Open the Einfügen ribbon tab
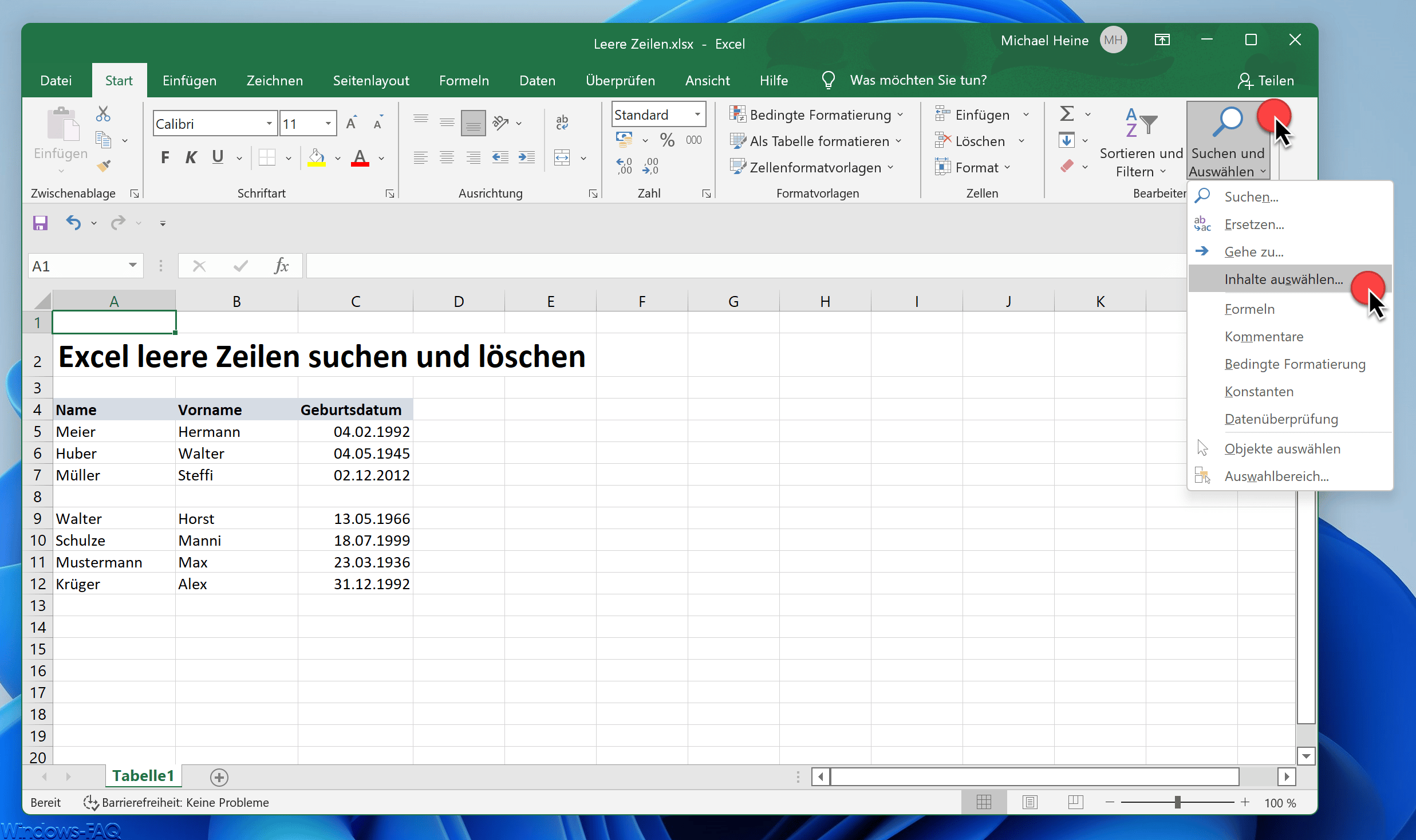Screen dimensions: 1416x840 pos(189,81)
